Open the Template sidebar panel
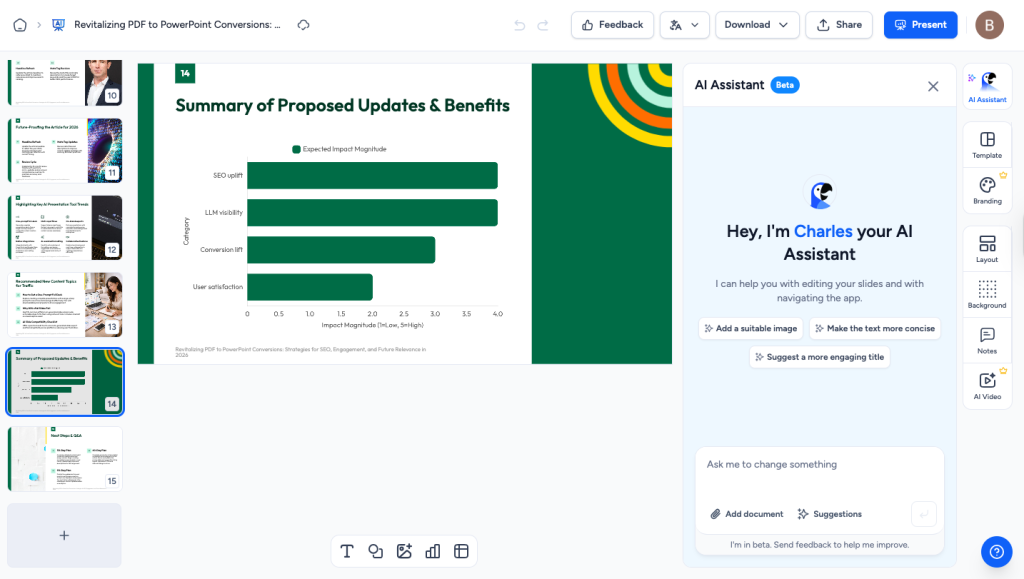 (987, 145)
